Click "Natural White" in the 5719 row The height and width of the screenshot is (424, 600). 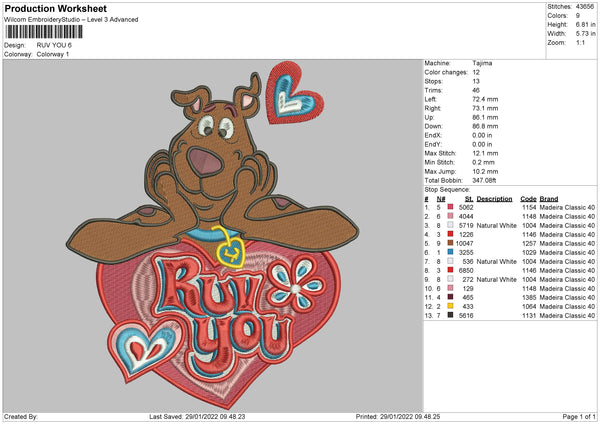pyautogui.click(x=497, y=225)
